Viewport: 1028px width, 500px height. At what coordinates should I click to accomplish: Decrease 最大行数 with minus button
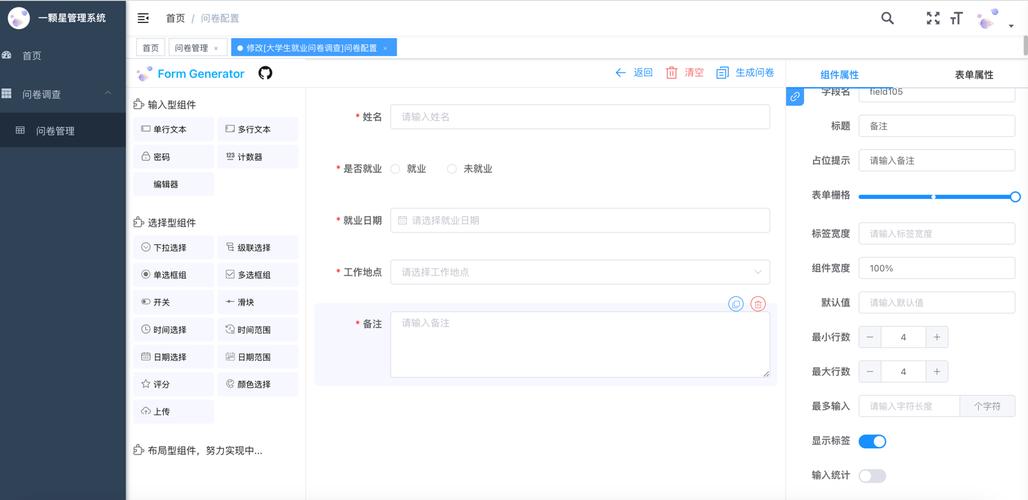pos(870,372)
